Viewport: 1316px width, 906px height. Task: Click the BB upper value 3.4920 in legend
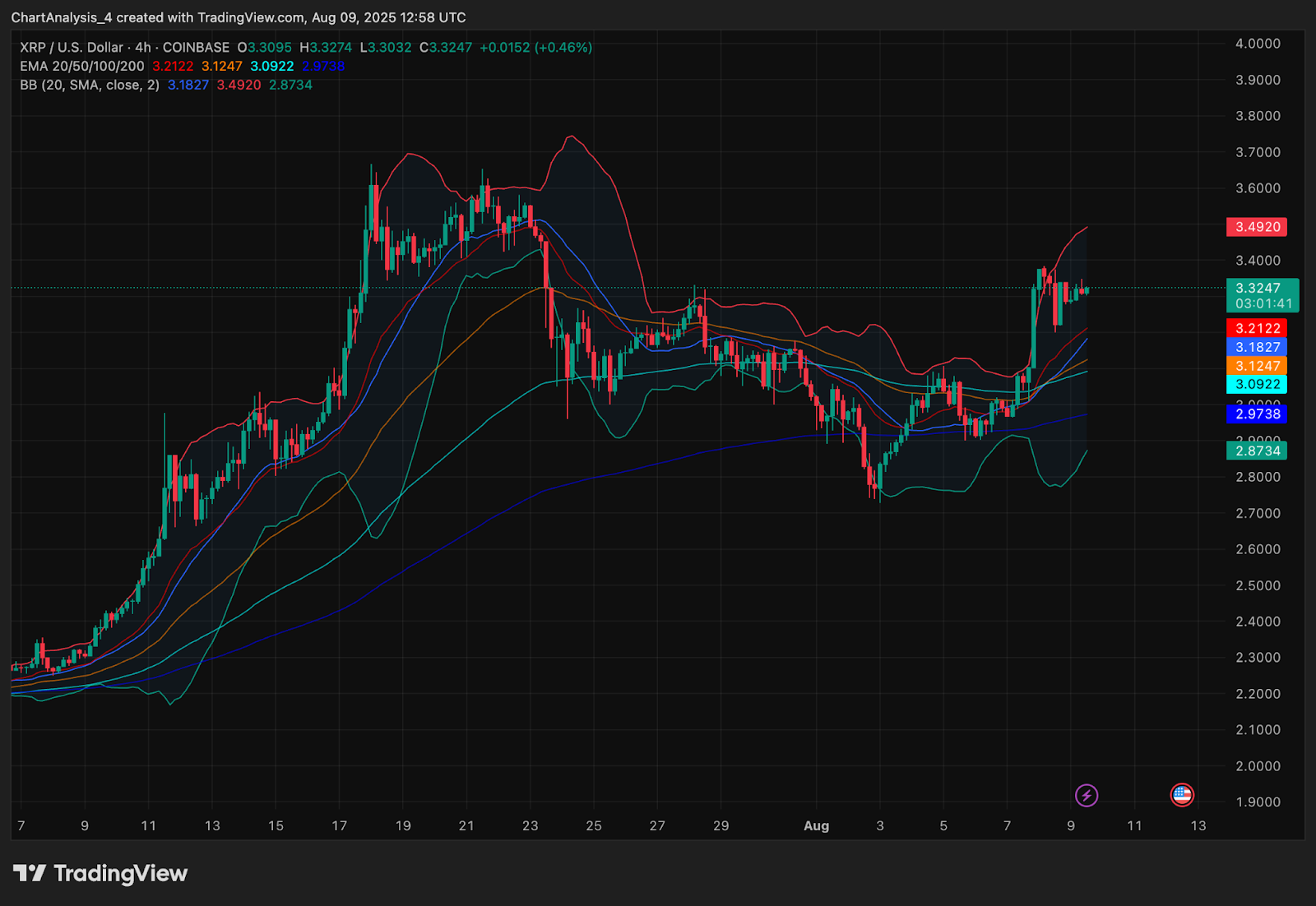click(x=239, y=86)
